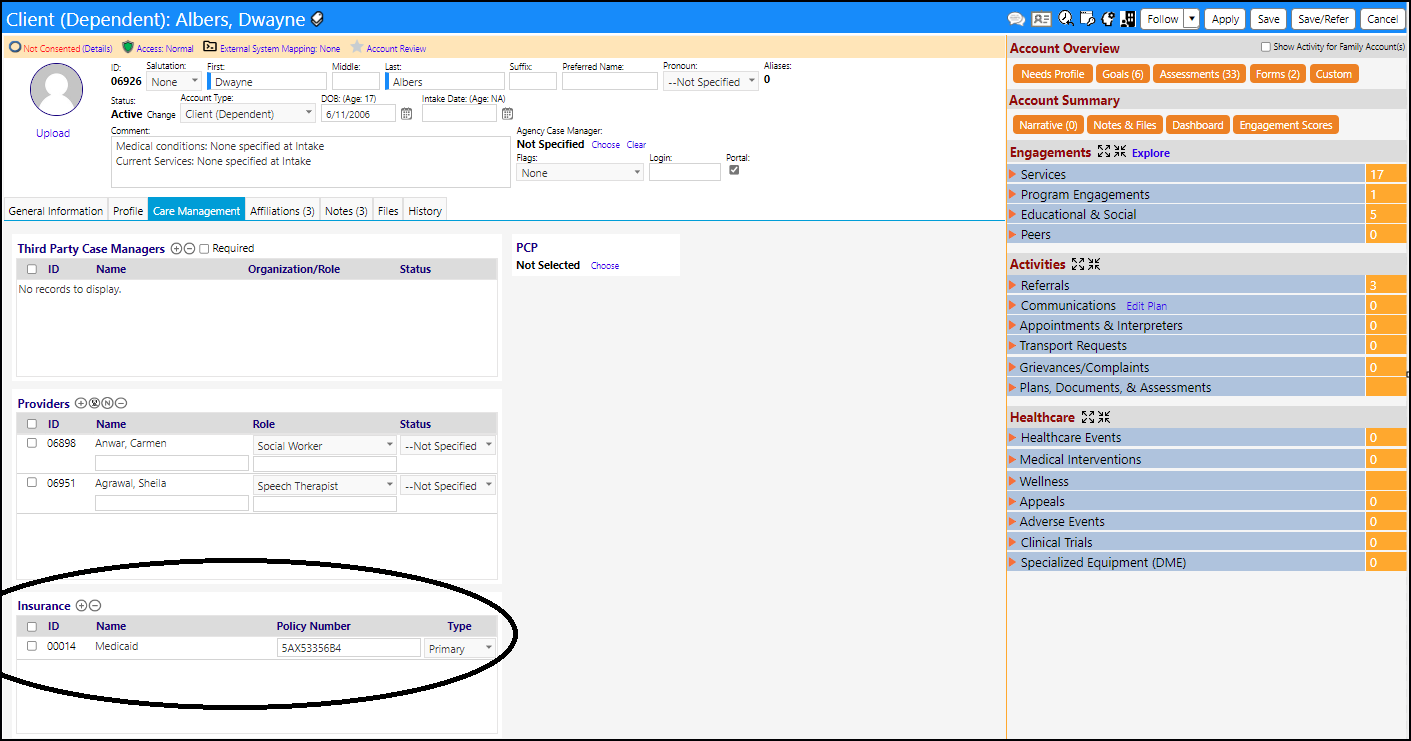Open calendar picker next to Intake Date
This screenshot has width=1411, height=741.
pos(507,114)
